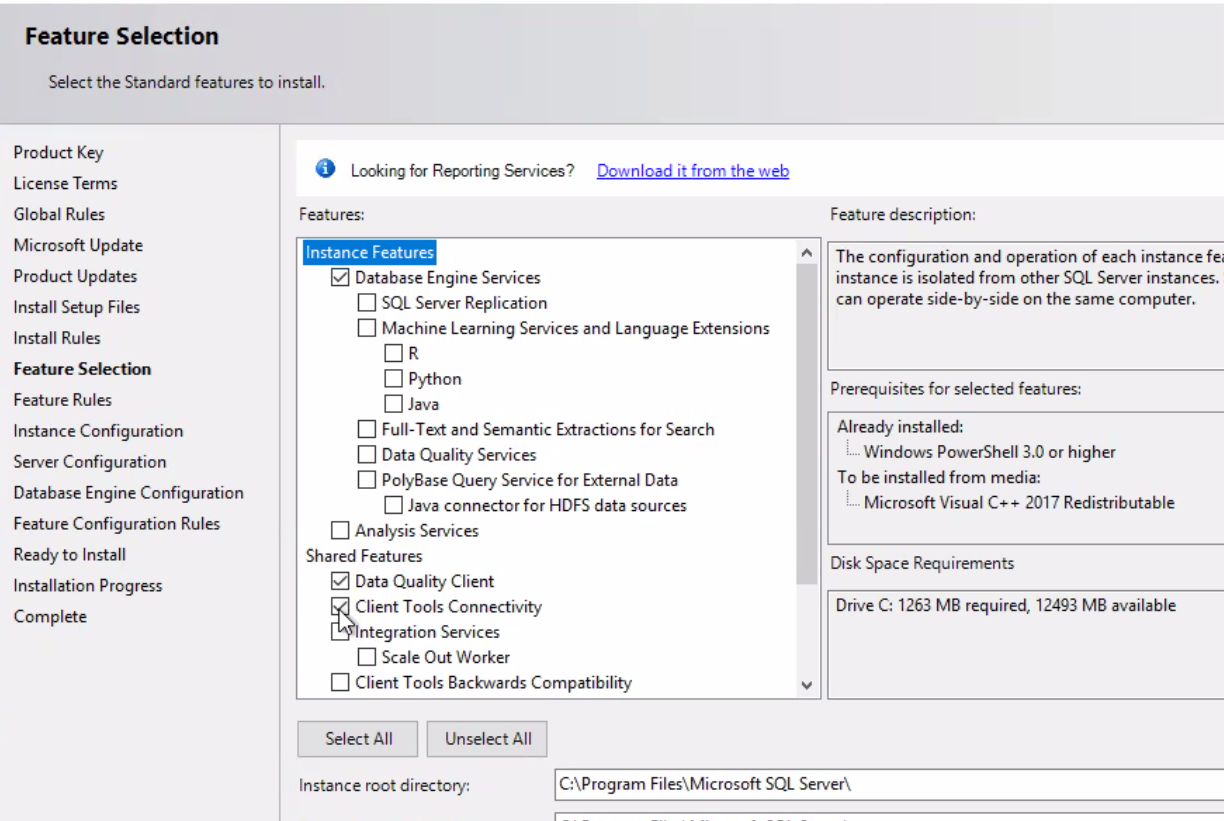The width and height of the screenshot is (1224, 821).
Task: Check the Analysis Services feature
Action: click(x=338, y=530)
